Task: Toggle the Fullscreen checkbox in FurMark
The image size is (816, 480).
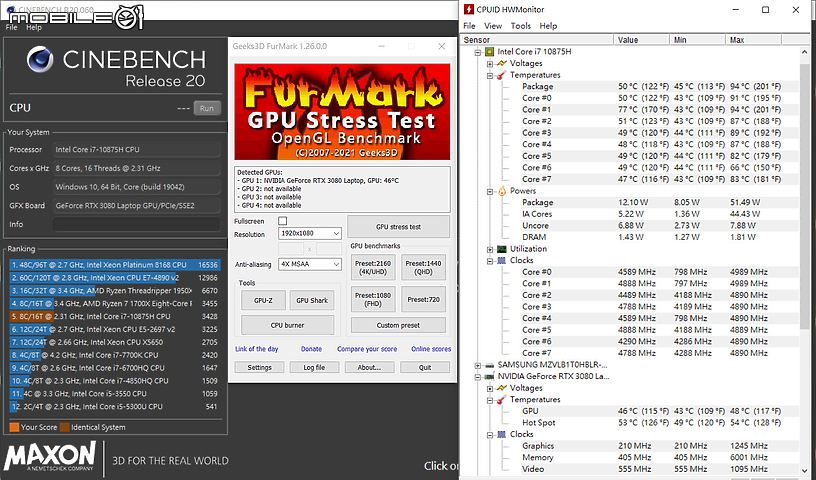Action: pyautogui.click(x=283, y=221)
